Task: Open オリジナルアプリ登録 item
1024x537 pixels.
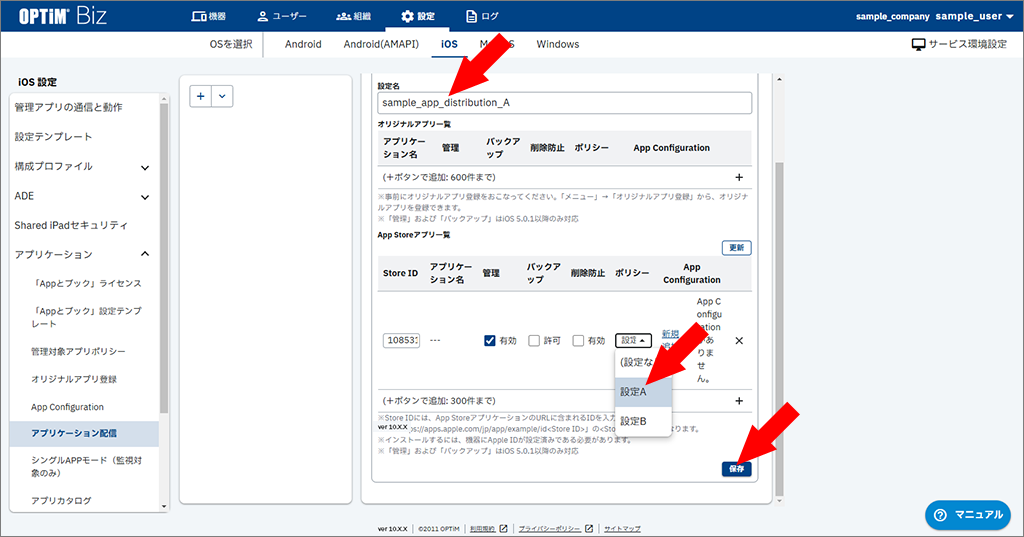Action: pyautogui.click(x=74, y=379)
